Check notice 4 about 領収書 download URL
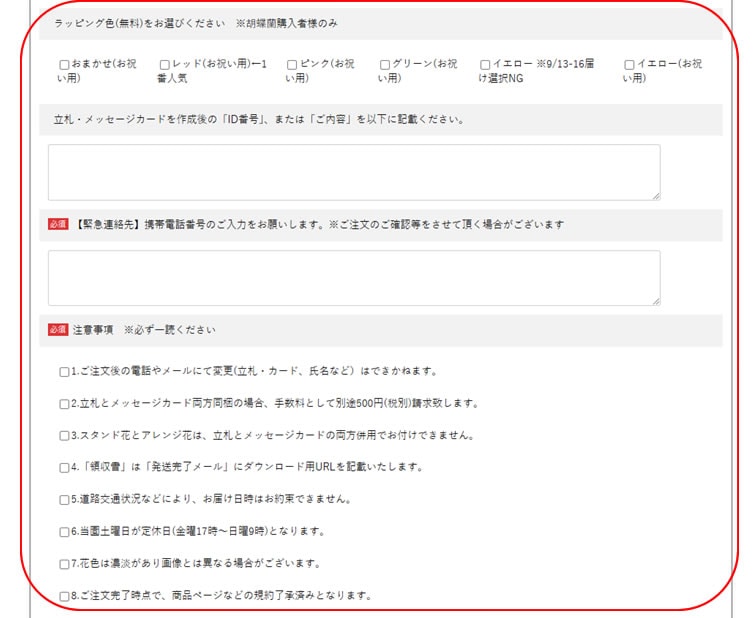The height and width of the screenshot is (618, 756). point(65,467)
